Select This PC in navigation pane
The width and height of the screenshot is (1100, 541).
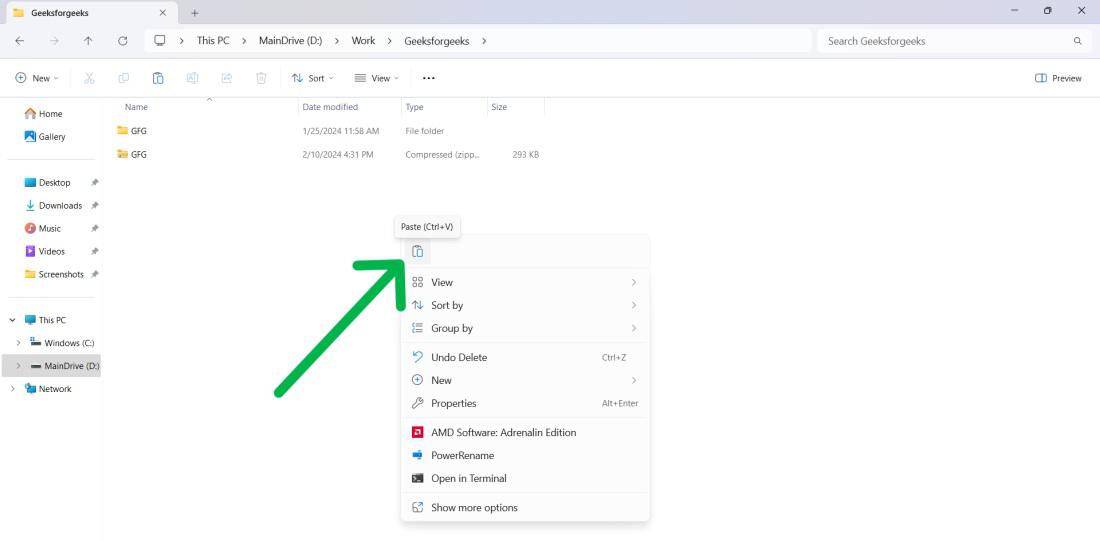52,320
